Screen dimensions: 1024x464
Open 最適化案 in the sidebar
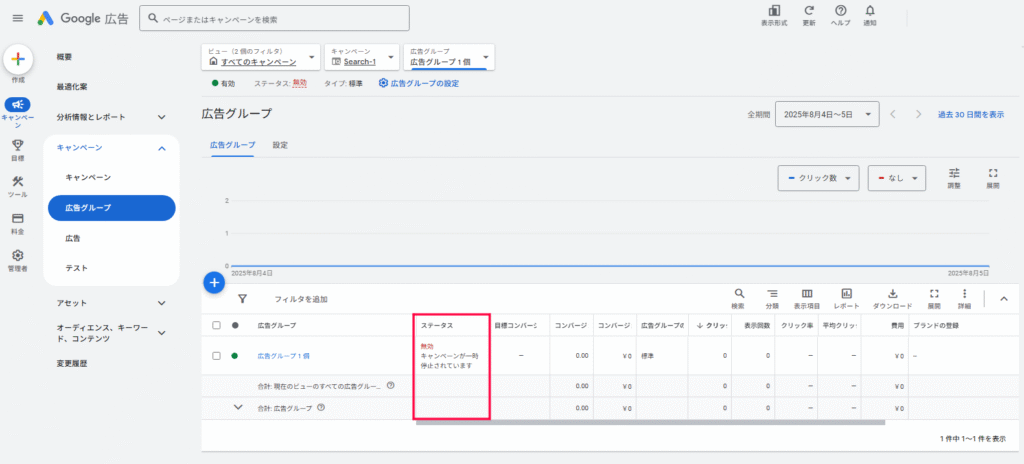pos(72,87)
